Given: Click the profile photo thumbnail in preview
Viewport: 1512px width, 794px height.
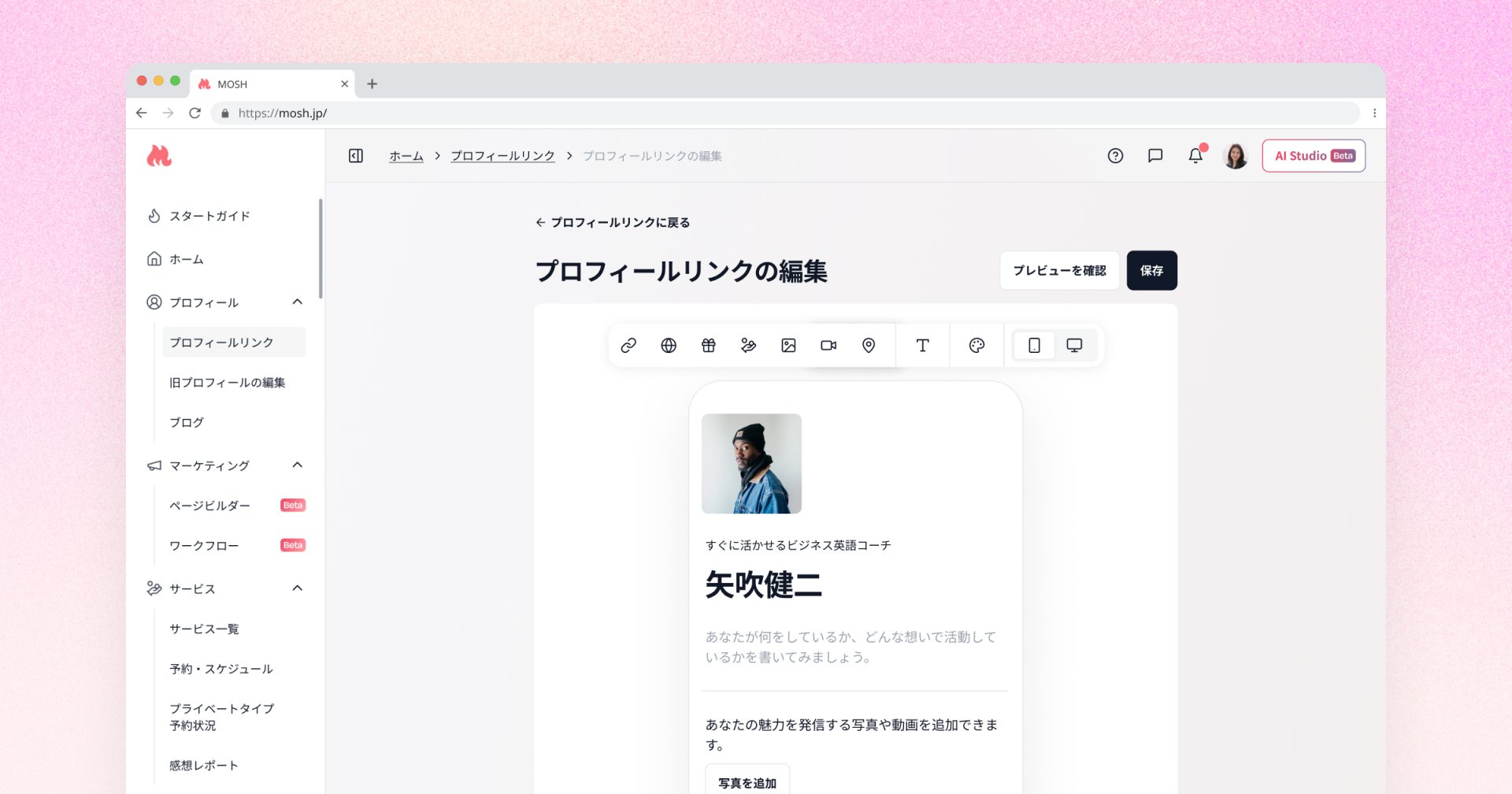Looking at the screenshot, I should point(751,463).
